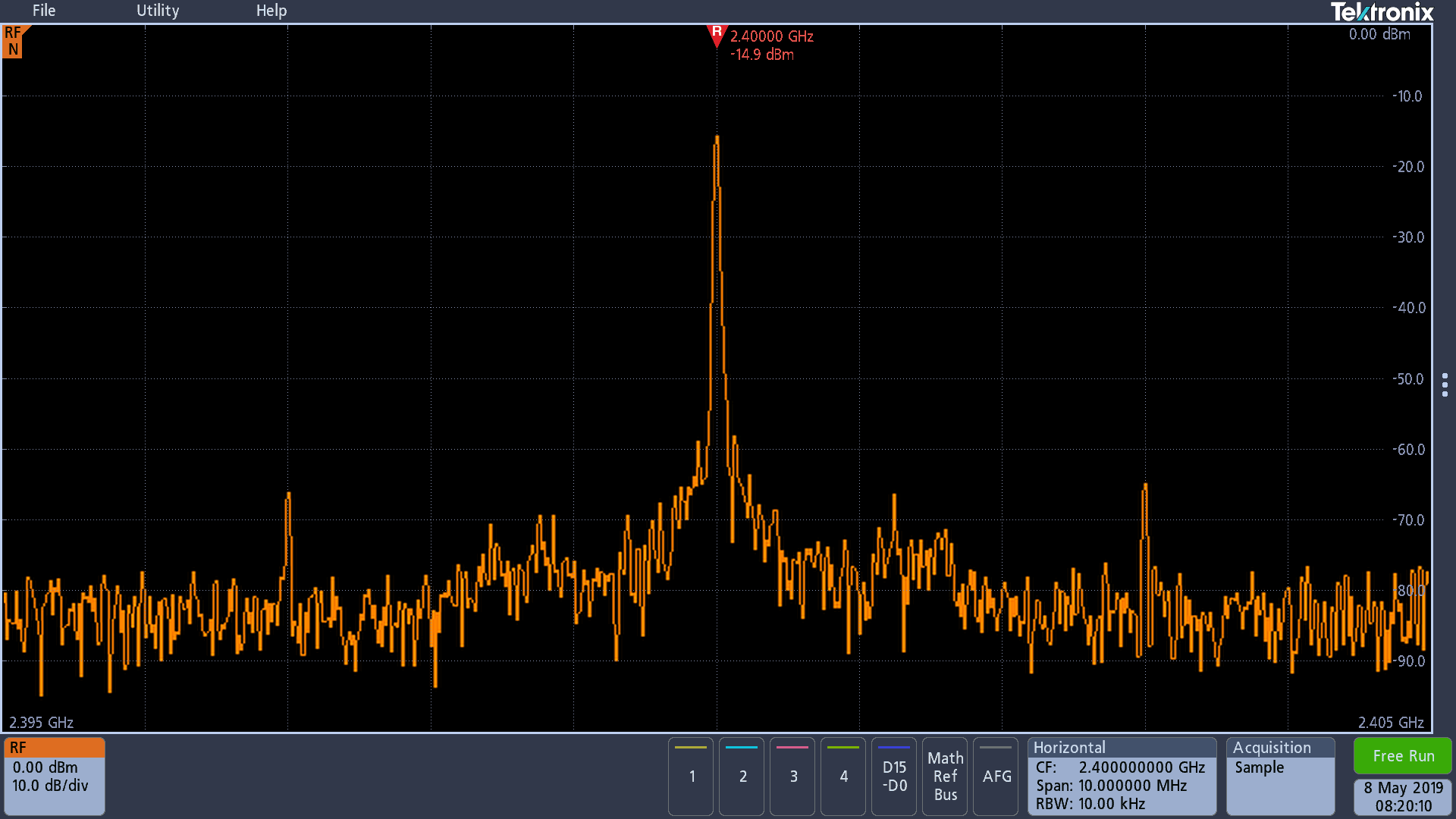Click the date and time badge
Image resolution: width=1456 pixels, height=819 pixels.
[x=1403, y=797]
